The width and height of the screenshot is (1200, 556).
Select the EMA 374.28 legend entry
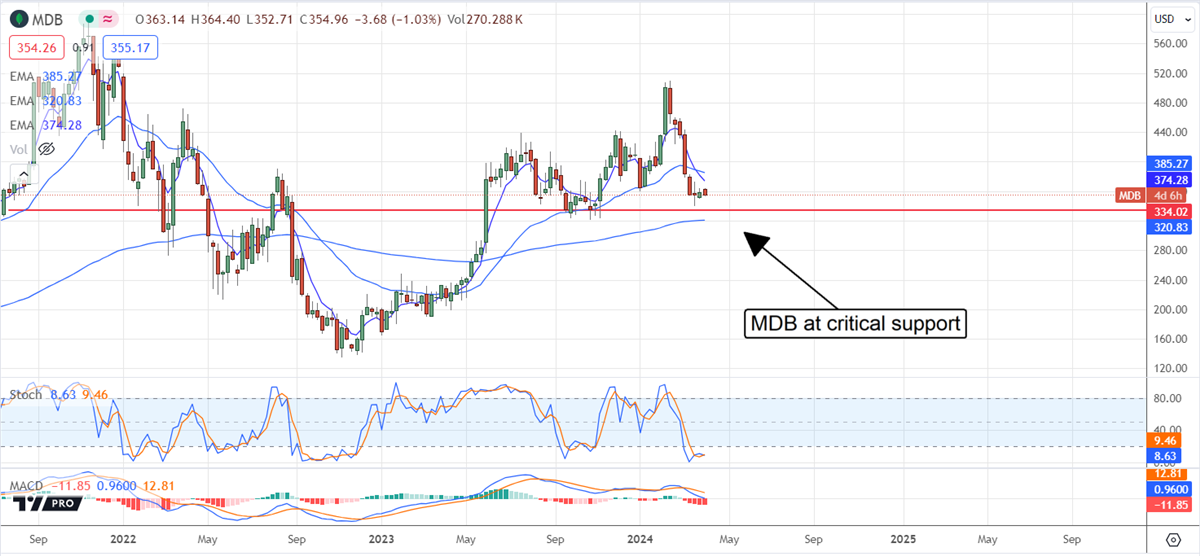pos(47,125)
